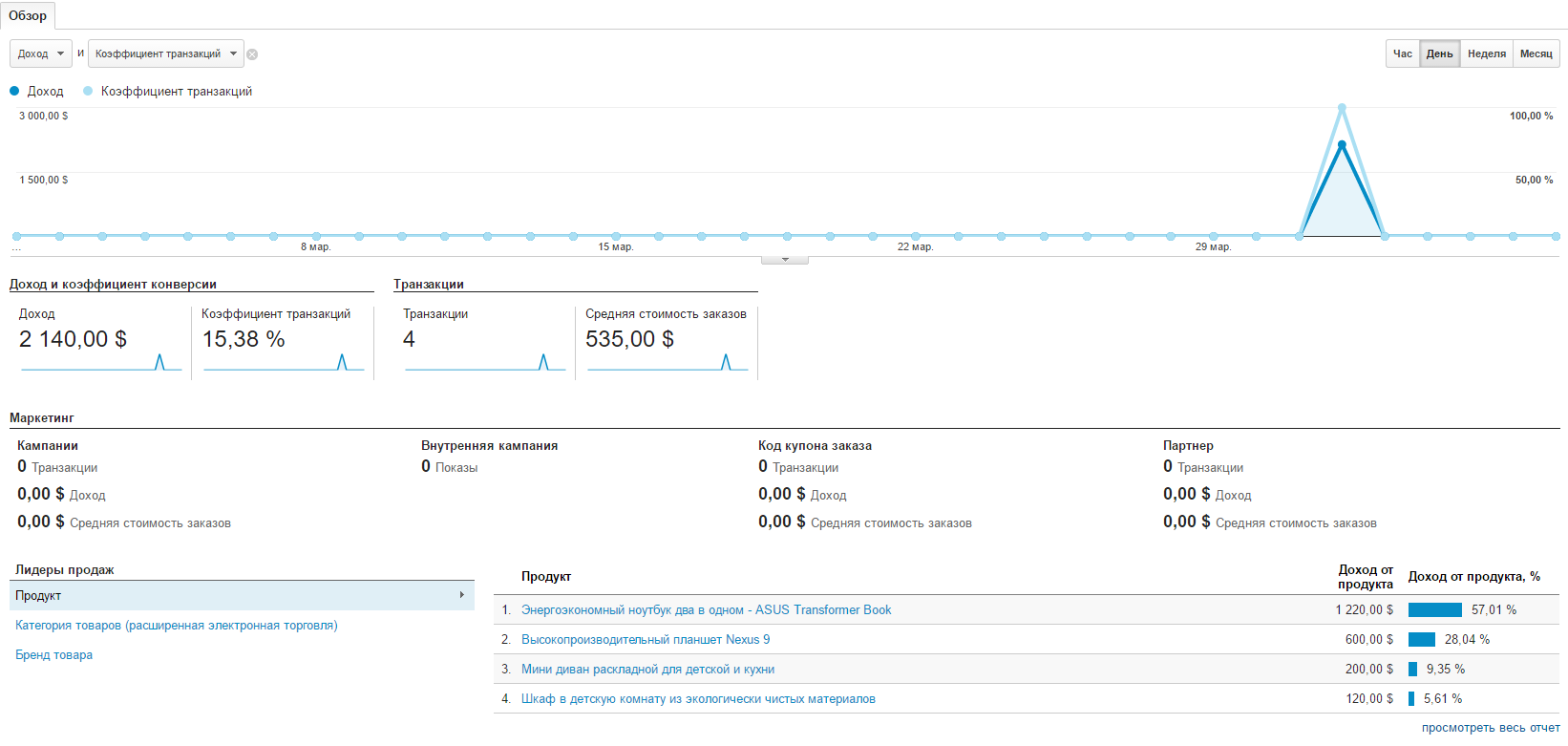Select Продукт in the Лидеры продаж list

(x=242, y=595)
